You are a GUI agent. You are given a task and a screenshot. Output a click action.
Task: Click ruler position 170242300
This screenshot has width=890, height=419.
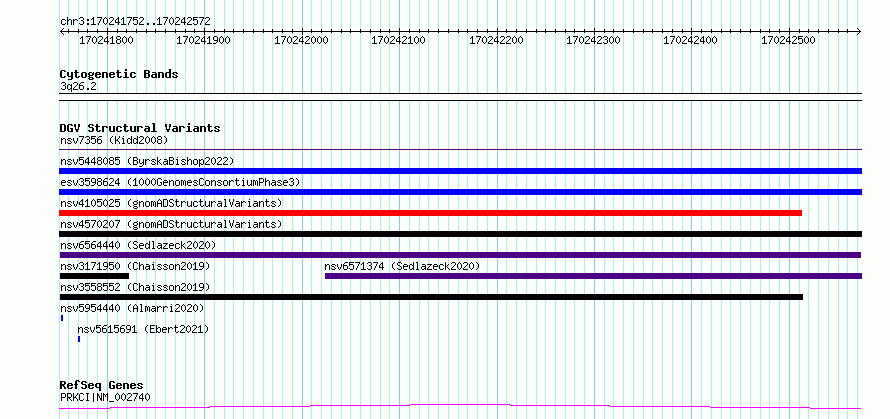click(x=593, y=40)
